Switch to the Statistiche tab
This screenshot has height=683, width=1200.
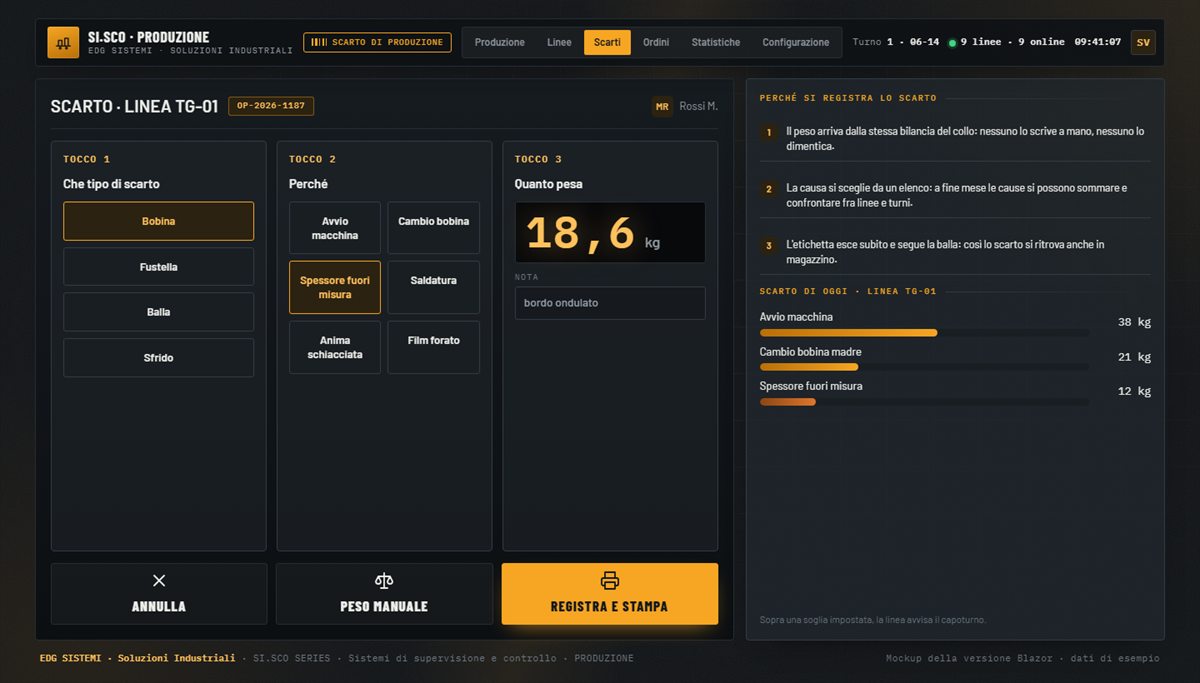click(716, 42)
